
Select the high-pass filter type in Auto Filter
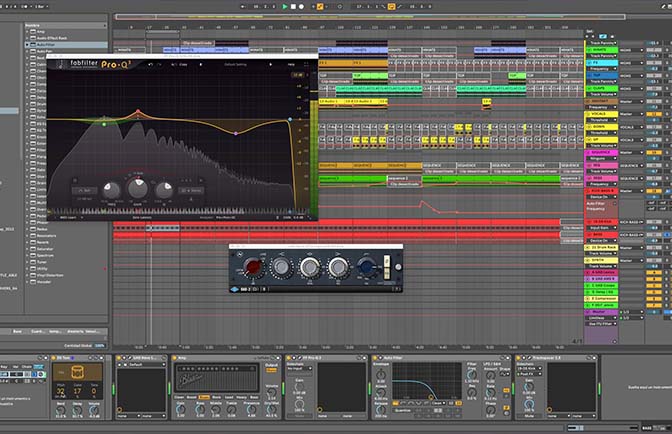404,403
